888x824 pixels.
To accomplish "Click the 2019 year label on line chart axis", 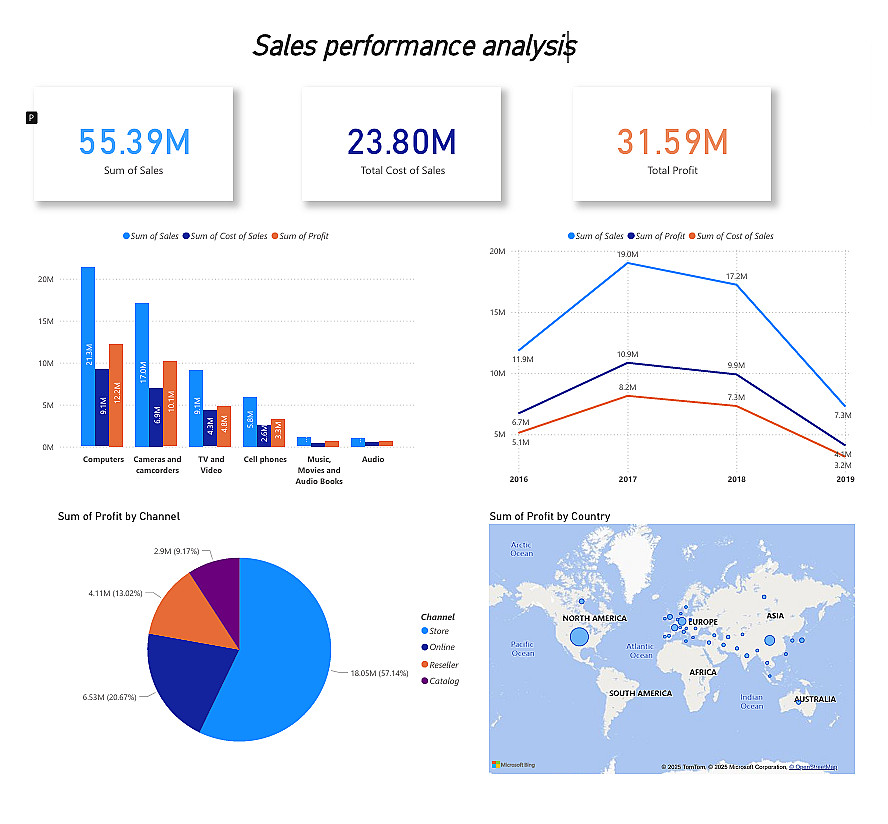I will pyautogui.click(x=845, y=479).
